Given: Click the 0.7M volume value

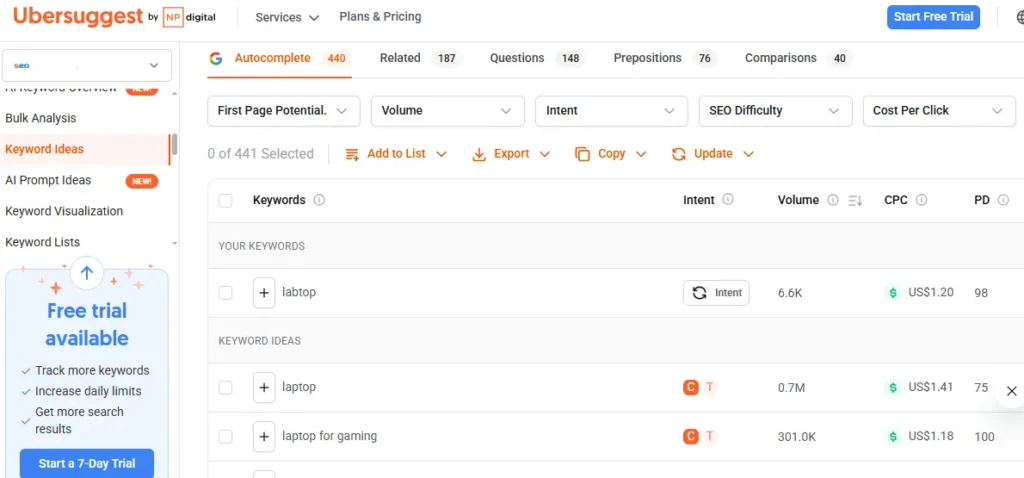Looking at the screenshot, I should [792, 388].
